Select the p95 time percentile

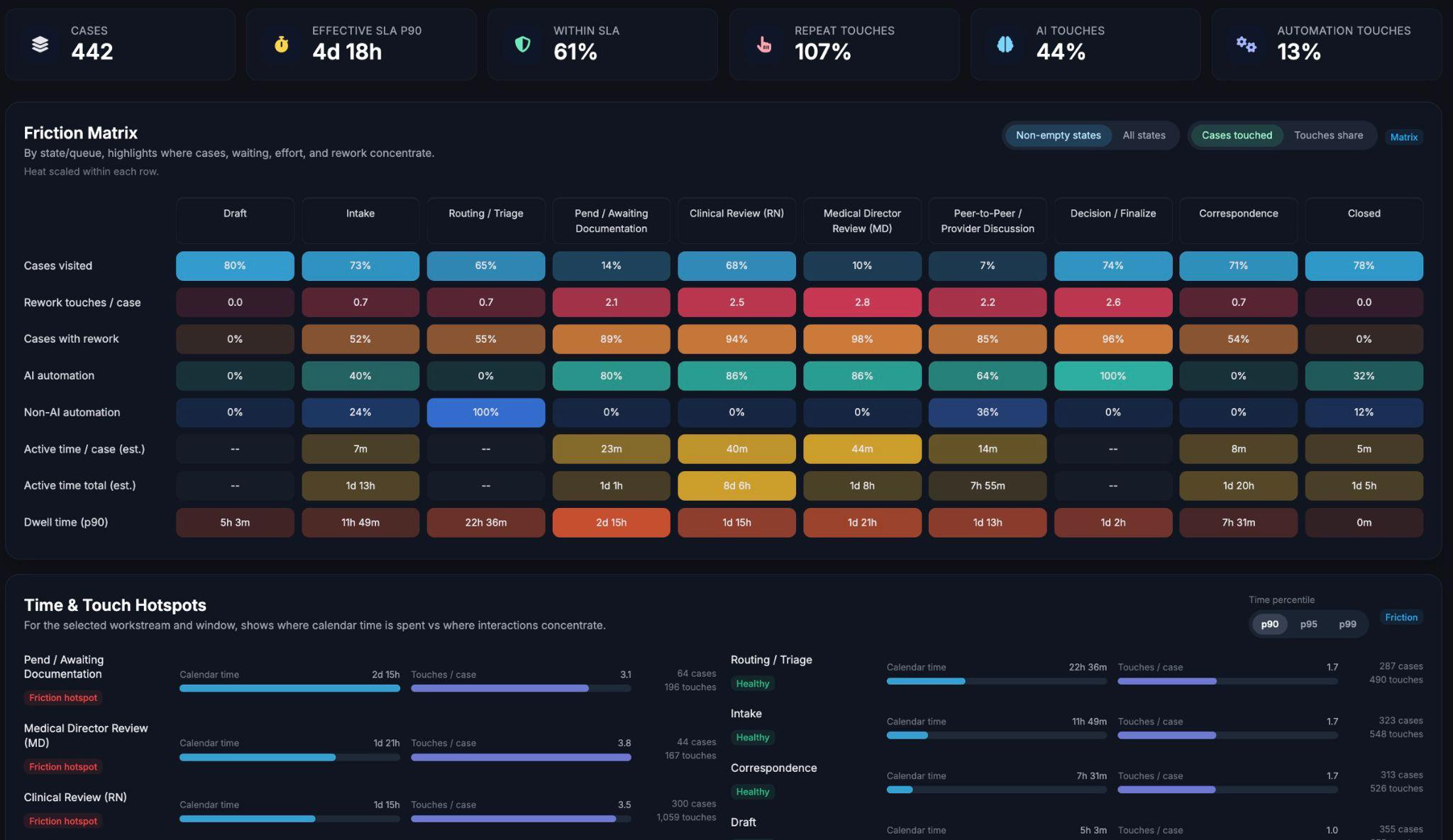tap(1308, 624)
